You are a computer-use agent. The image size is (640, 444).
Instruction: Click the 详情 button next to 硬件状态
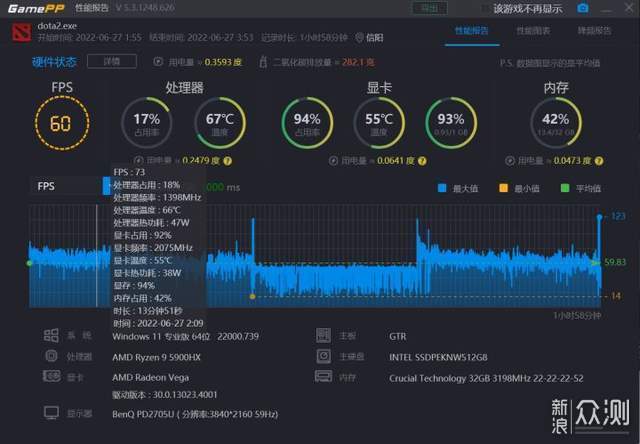pyautogui.click(x=112, y=62)
